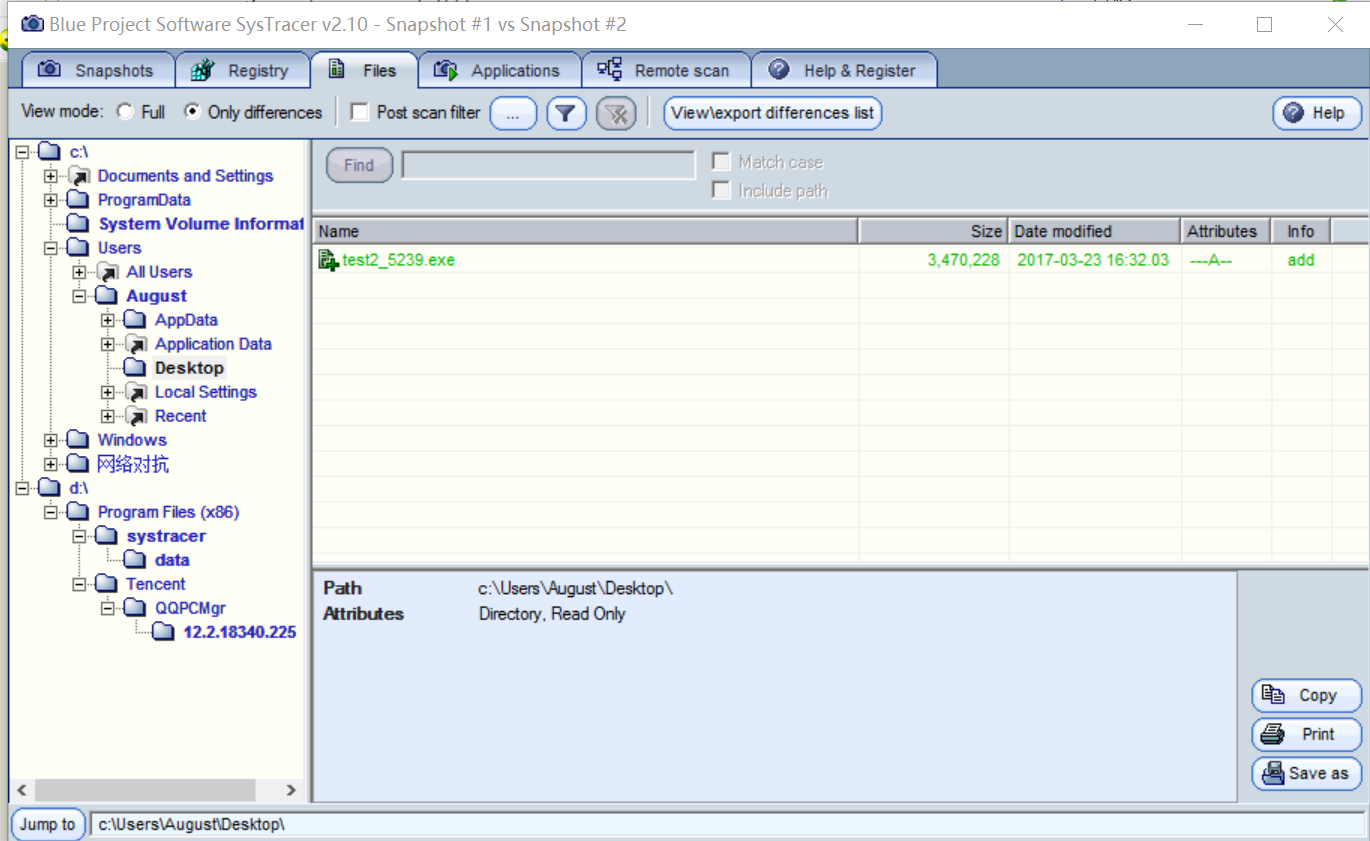Click the Find search text field
This screenshot has height=841, width=1370.
coord(548,165)
